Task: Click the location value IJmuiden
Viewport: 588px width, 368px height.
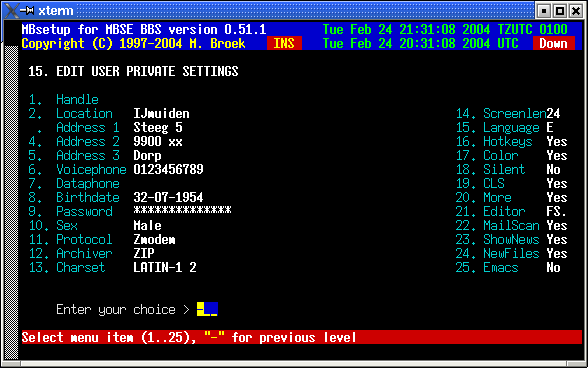Action: click(162, 113)
